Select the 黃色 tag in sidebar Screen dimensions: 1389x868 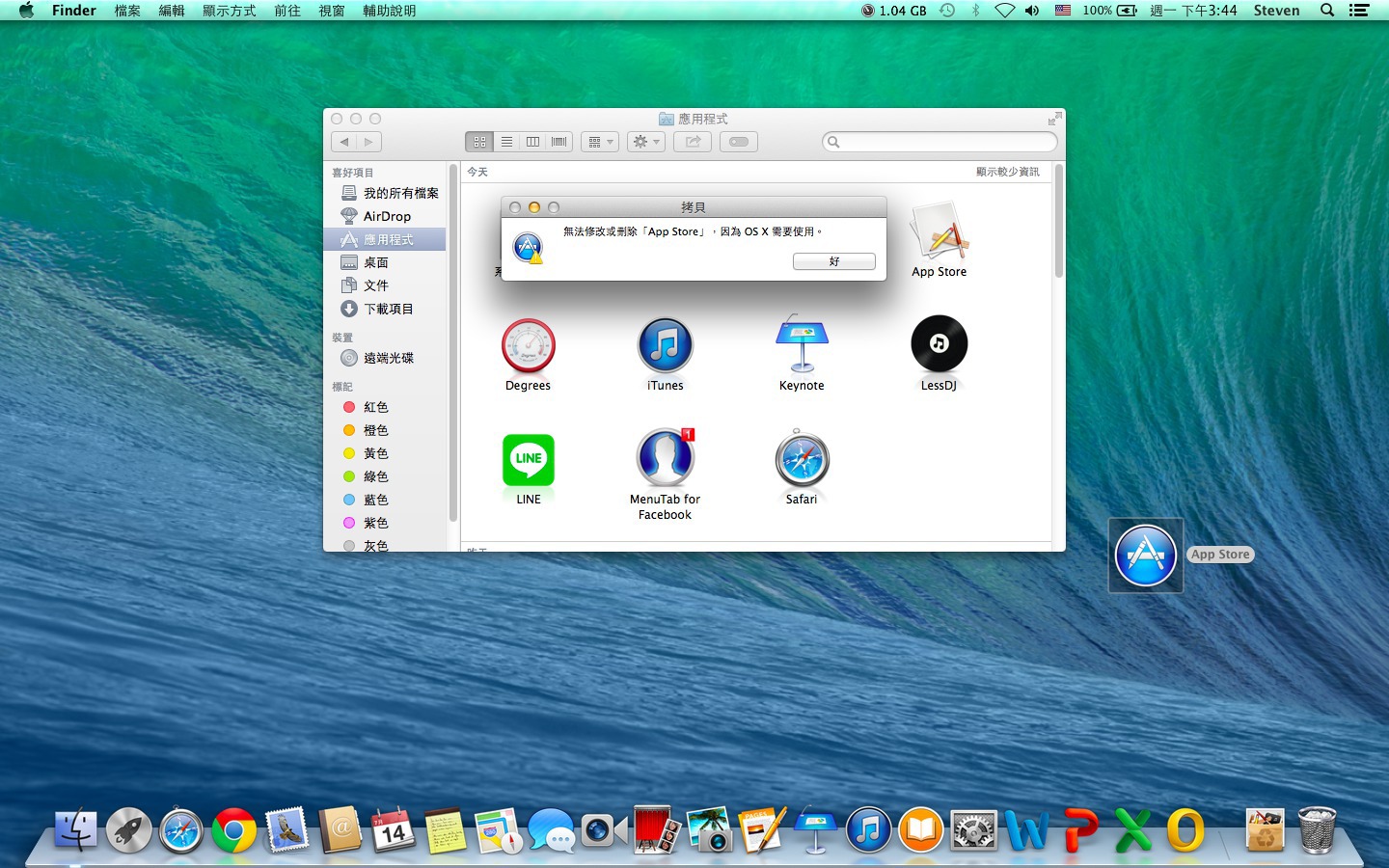pyautogui.click(x=385, y=453)
